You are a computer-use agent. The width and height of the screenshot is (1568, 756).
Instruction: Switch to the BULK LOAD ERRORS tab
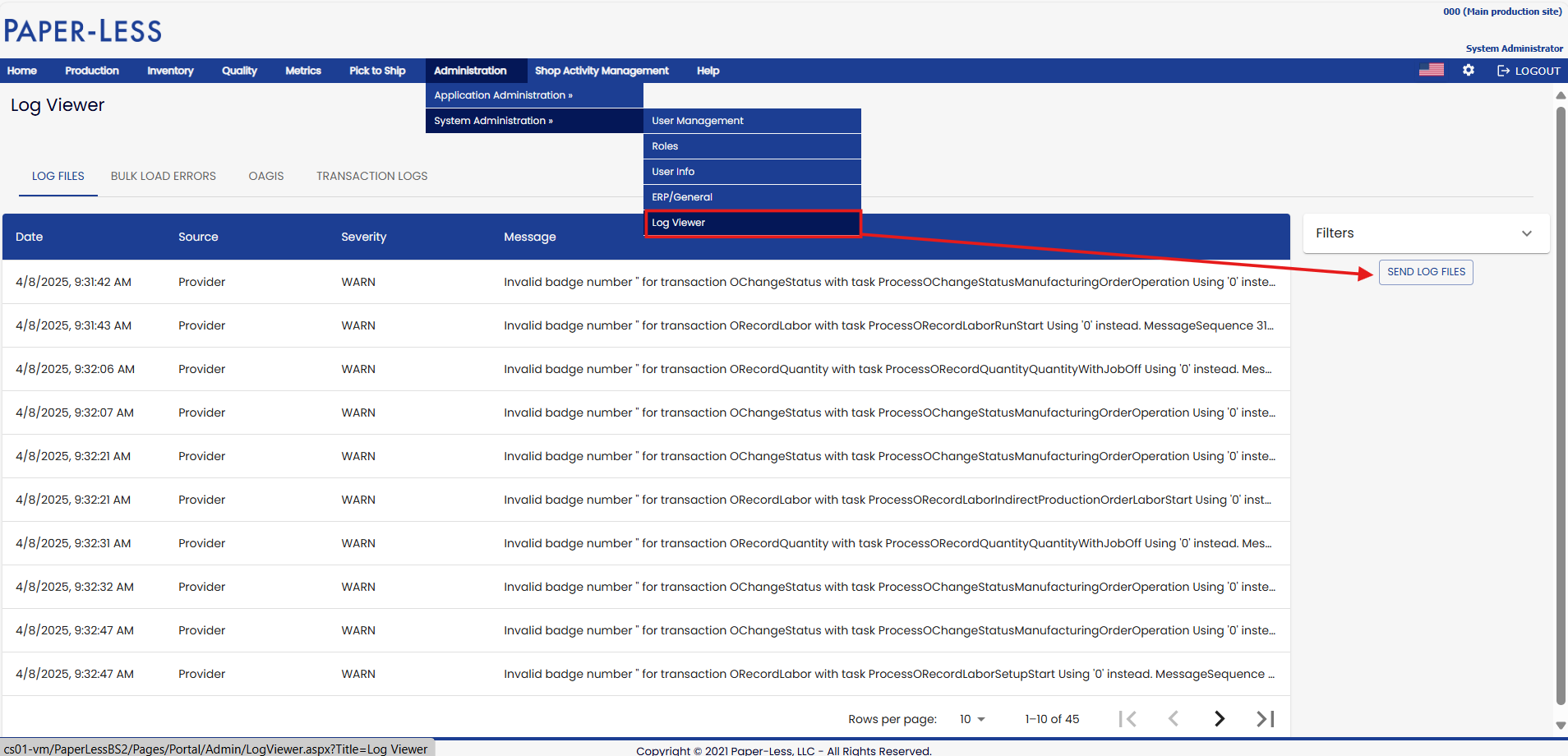point(164,176)
